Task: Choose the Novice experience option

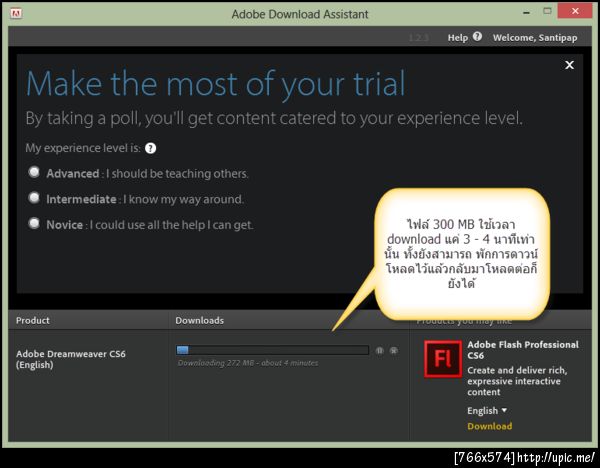Action: click(34, 223)
